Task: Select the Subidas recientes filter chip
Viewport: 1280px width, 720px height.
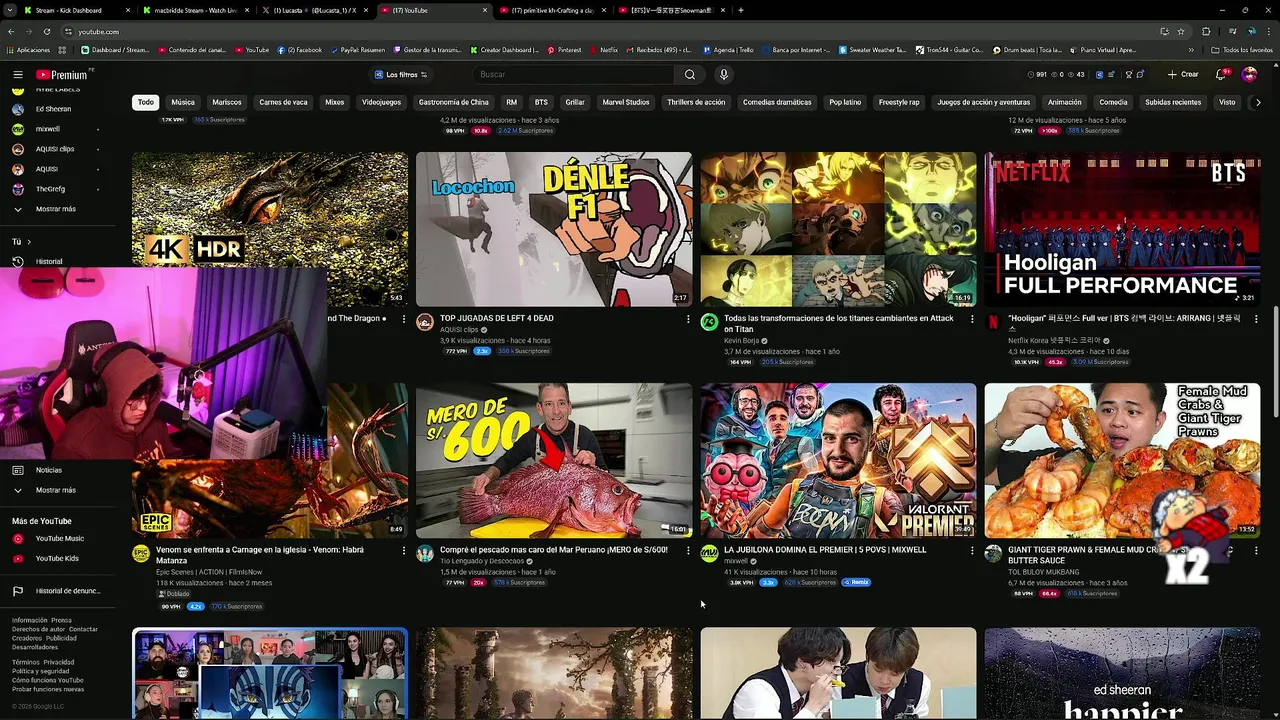Action: pyautogui.click(x=1173, y=102)
